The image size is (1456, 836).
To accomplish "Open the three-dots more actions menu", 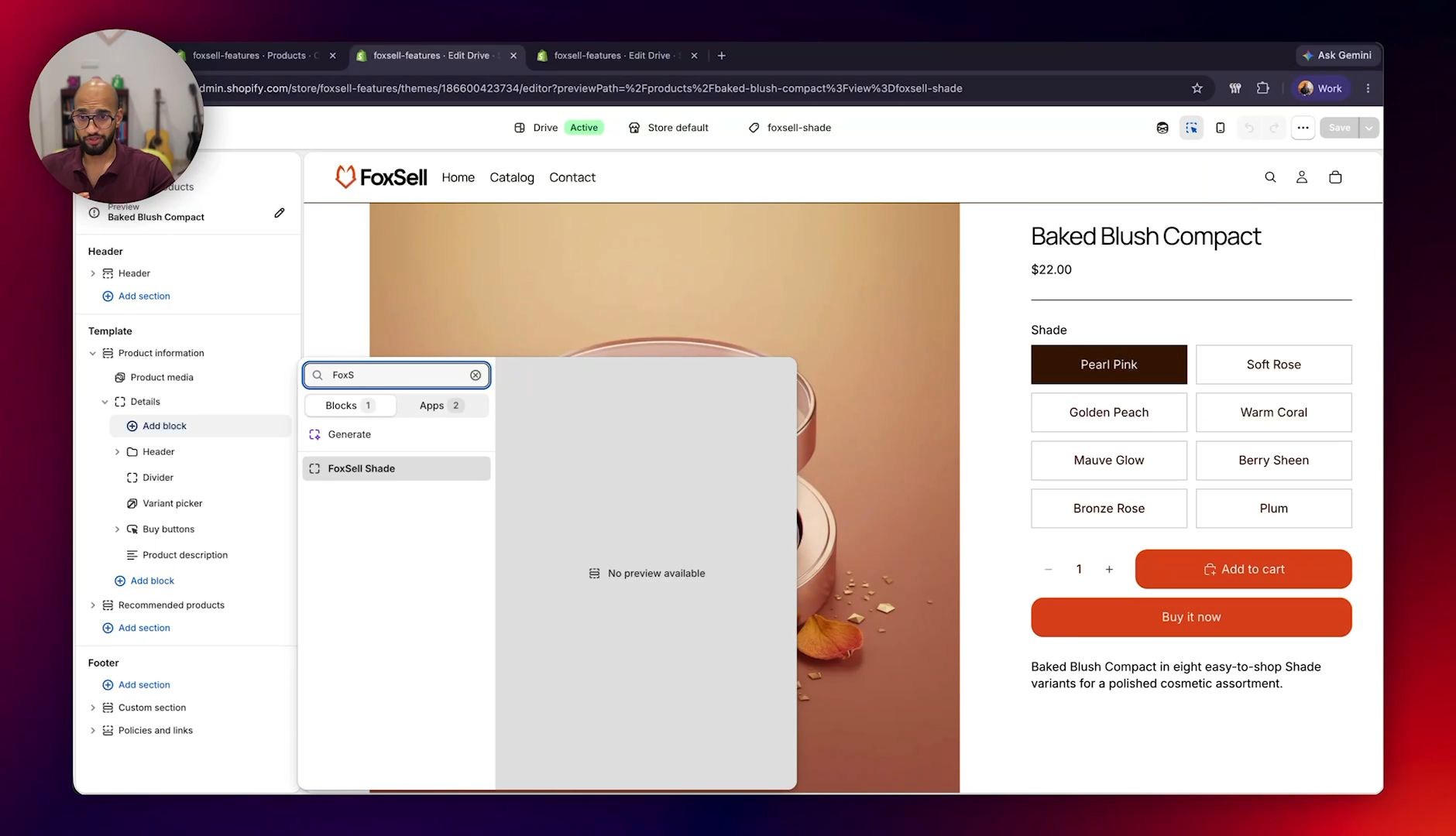I will (x=1303, y=128).
